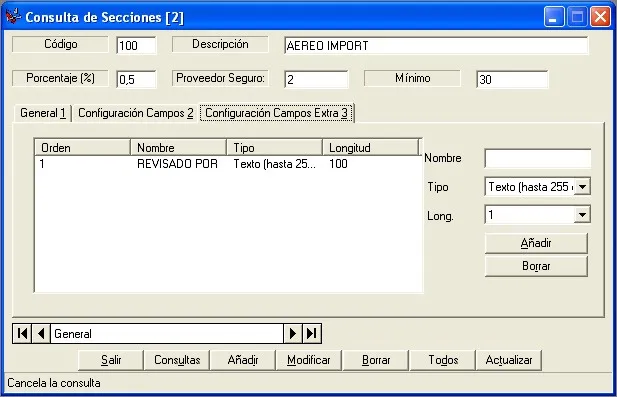Click the Porcentaje field showing 0,5
617x397 pixels.
[136, 80]
